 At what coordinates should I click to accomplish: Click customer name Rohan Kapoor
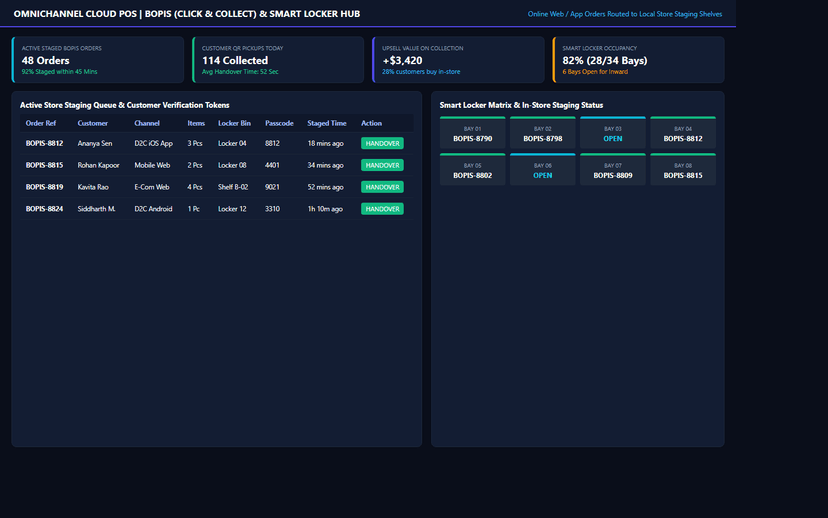(x=98, y=165)
